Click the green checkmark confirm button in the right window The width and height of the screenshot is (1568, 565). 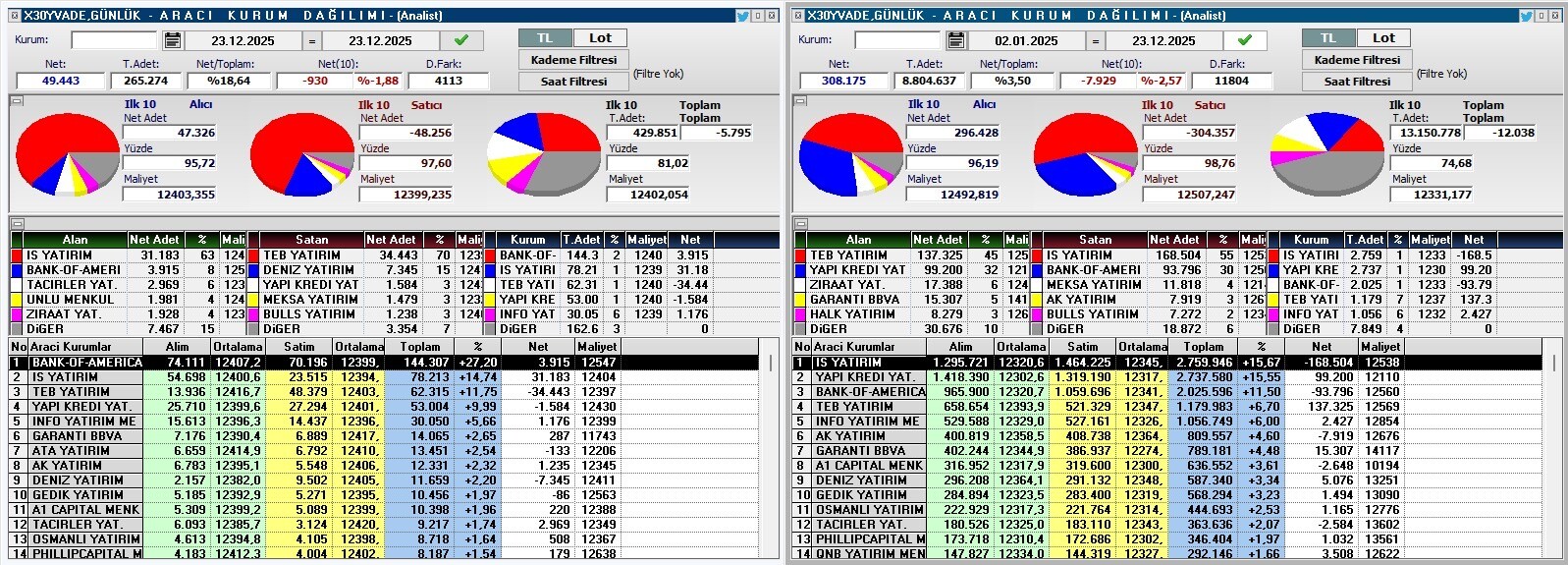point(1244,40)
